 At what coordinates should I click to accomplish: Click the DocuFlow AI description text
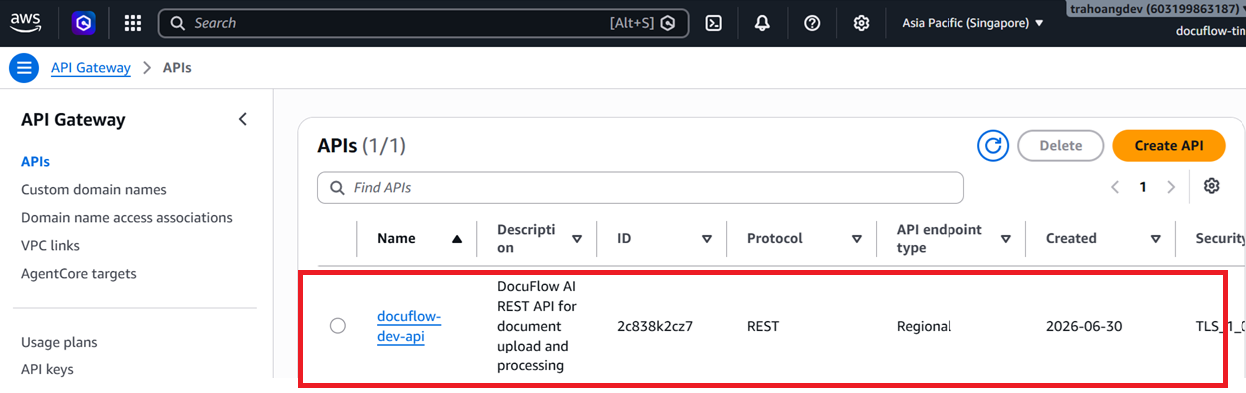click(x=537, y=326)
